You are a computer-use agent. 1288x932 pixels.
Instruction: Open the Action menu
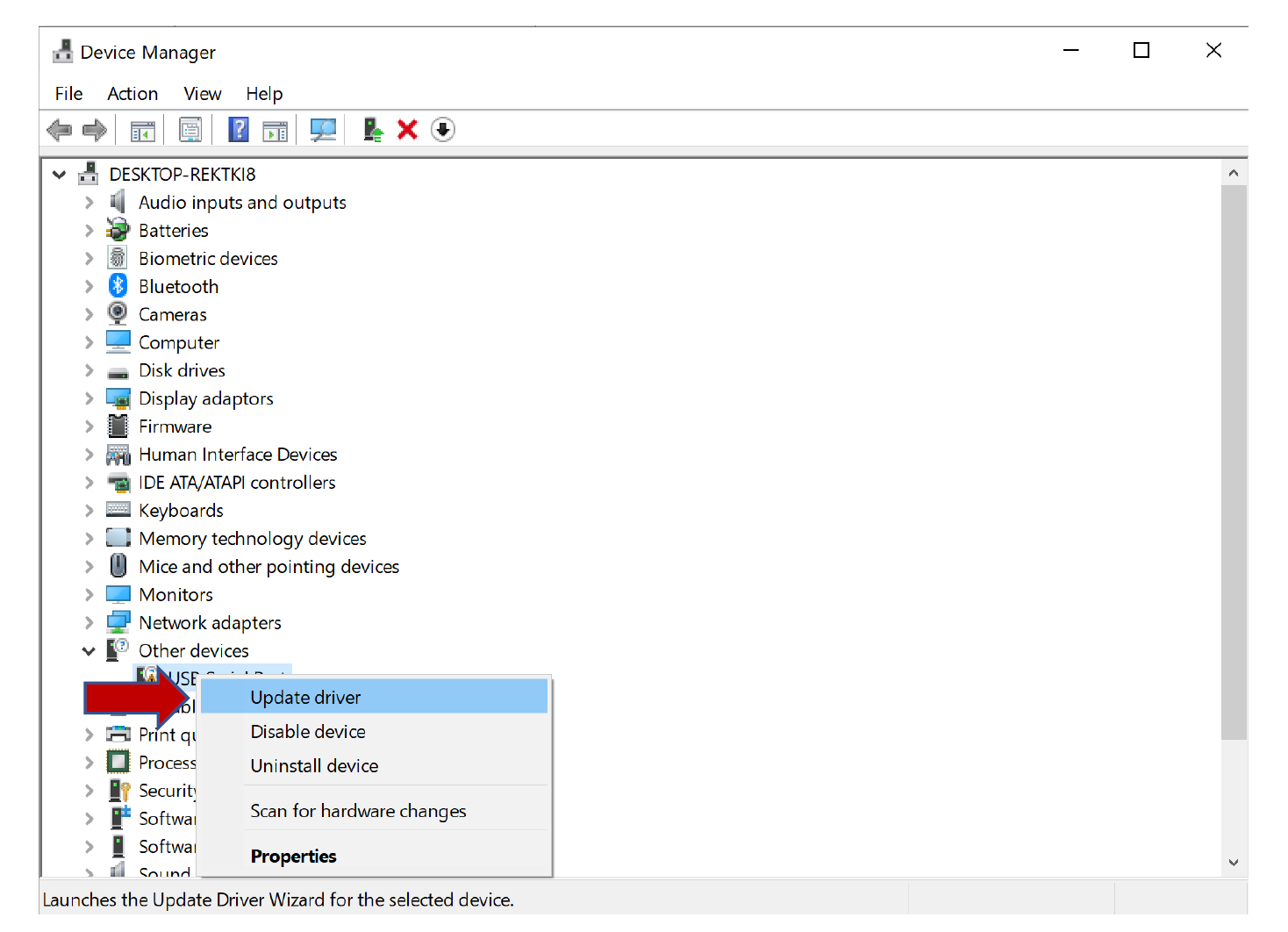pos(132,94)
